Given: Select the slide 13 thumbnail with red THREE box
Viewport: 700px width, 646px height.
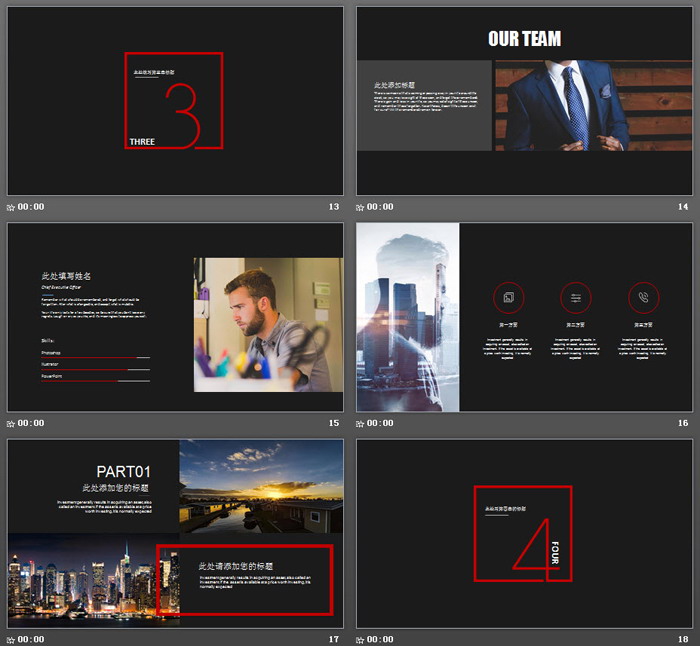Looking at the screenshot, I should [x=175, y=101].
